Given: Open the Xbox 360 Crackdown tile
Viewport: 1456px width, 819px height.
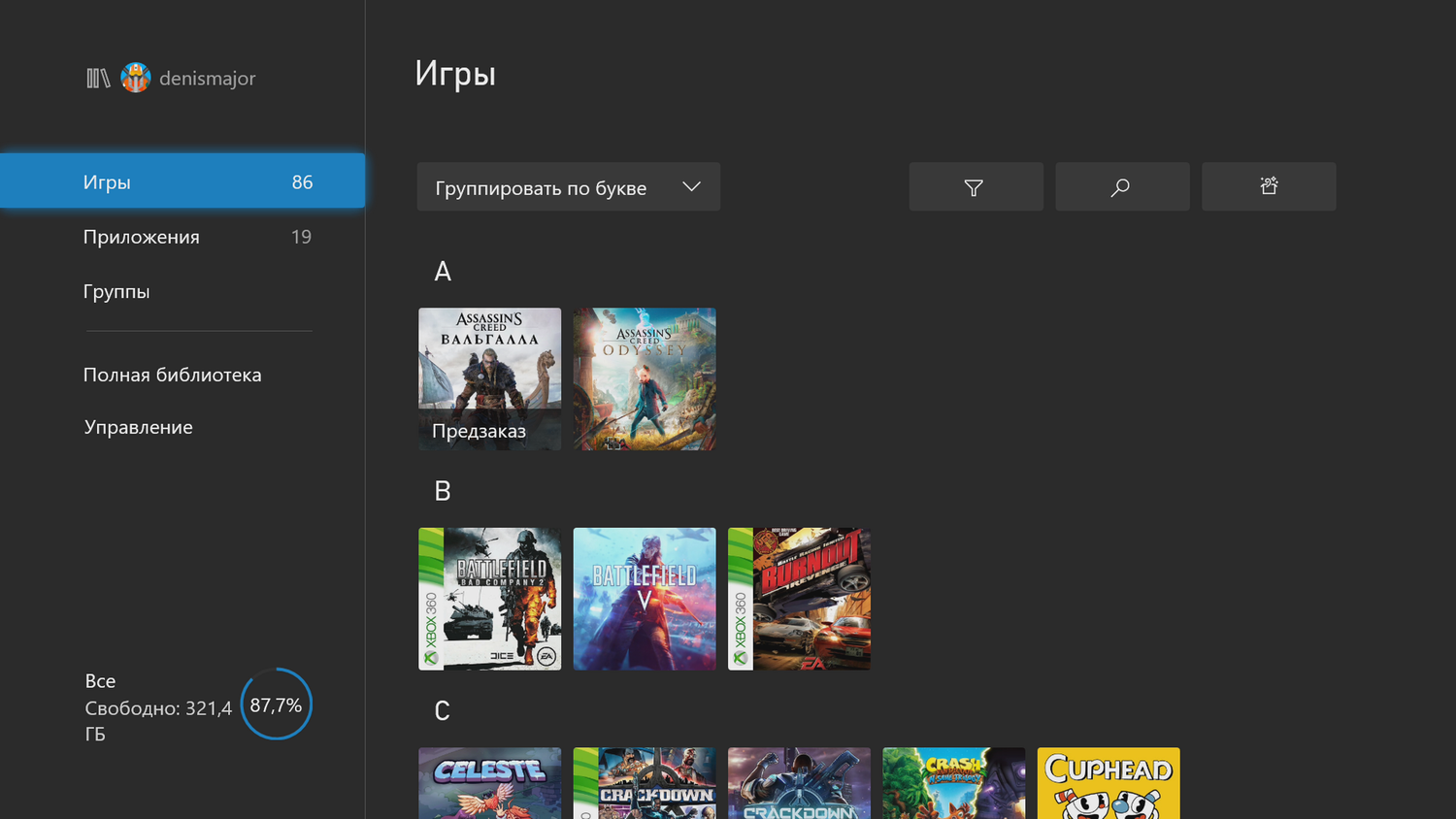Looking at the screenshot, I should pyautogui.click(x=645, y=783).
